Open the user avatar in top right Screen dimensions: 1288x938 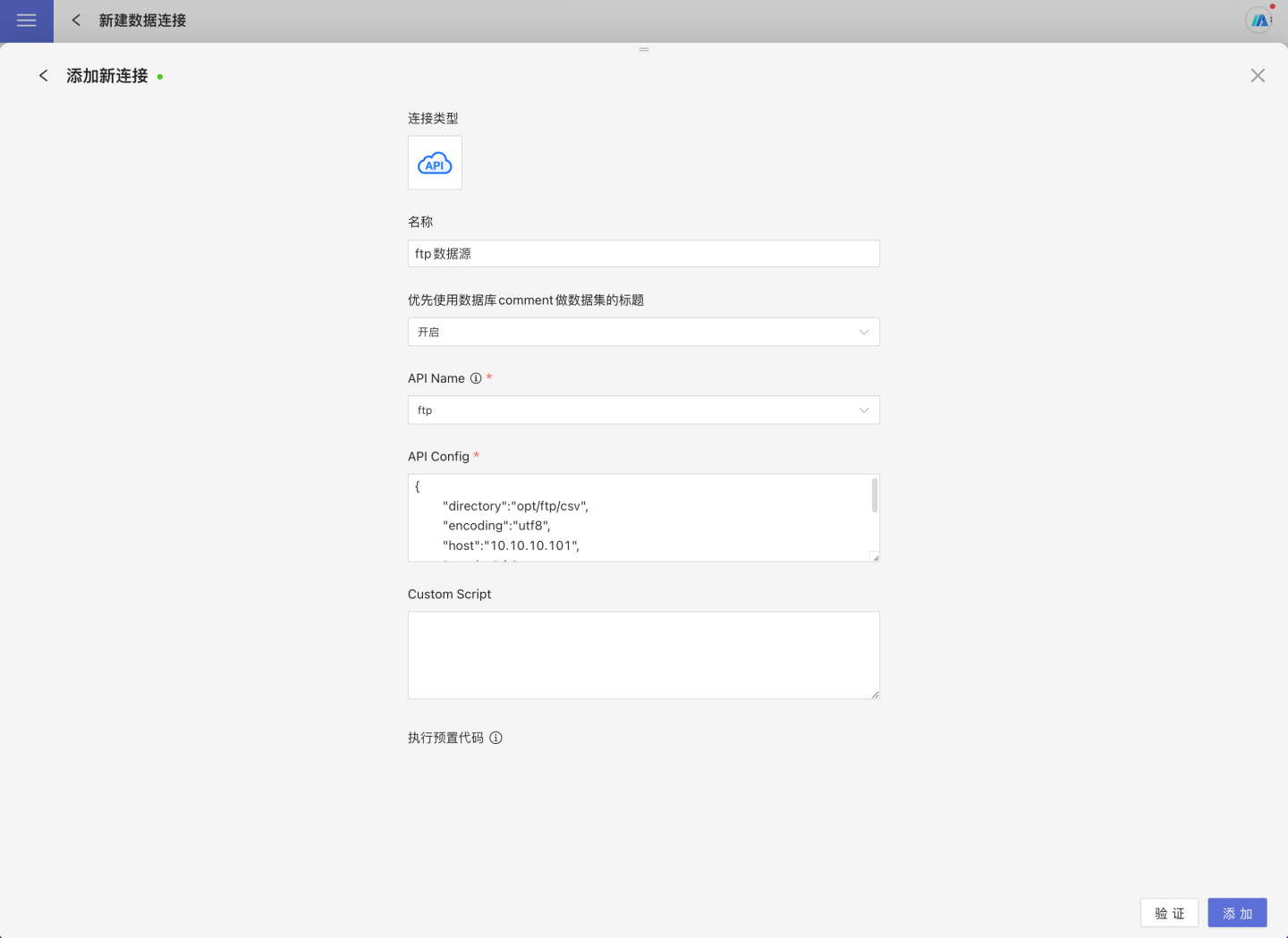pyautogui.click(x=1259, y=20)
